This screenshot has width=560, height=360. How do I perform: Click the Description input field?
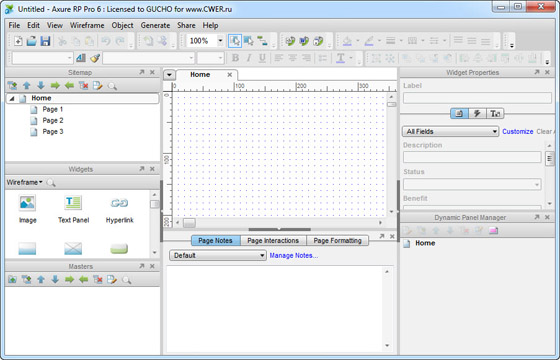point(472,157)
